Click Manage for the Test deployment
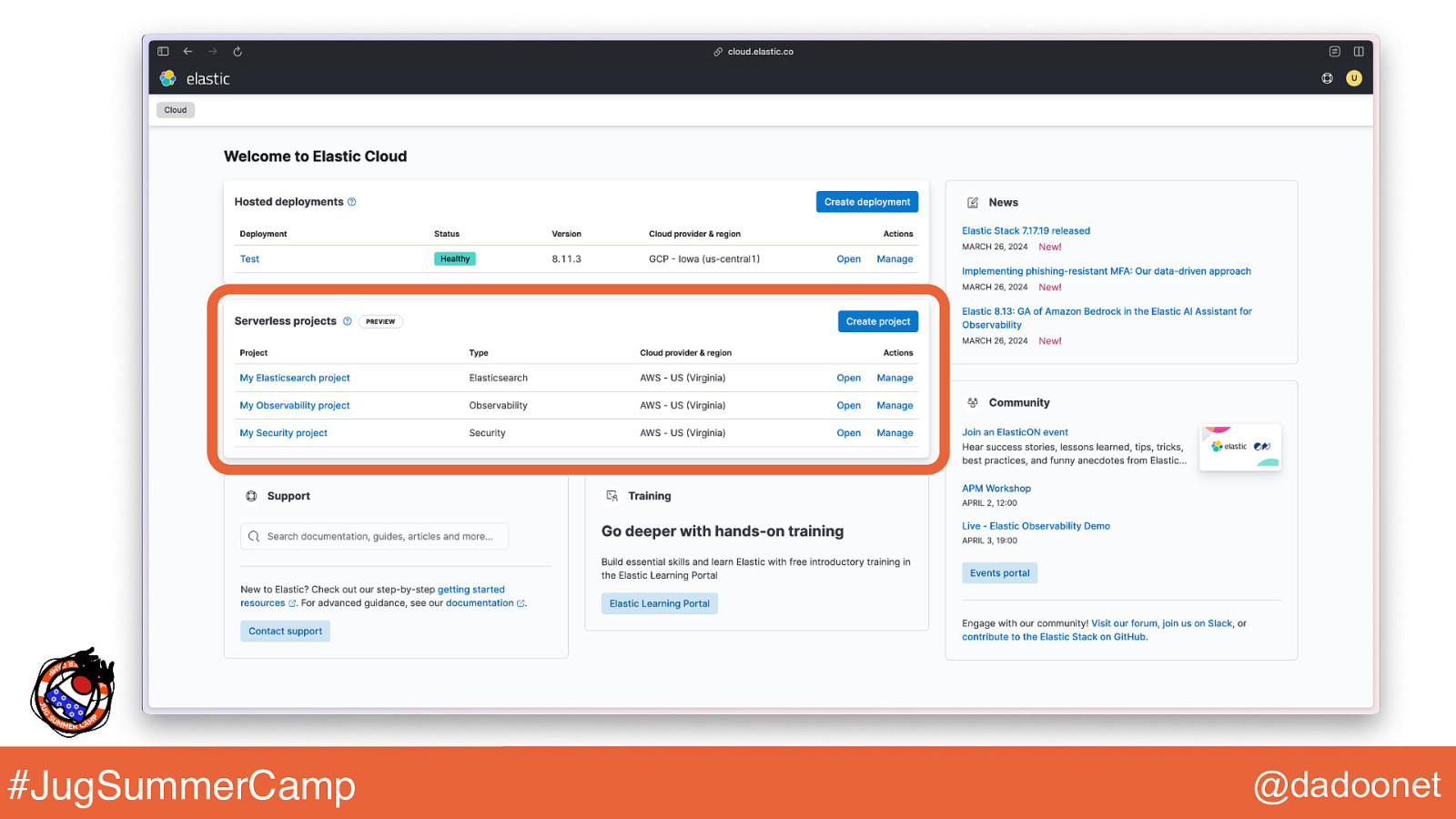 [895, 259]
